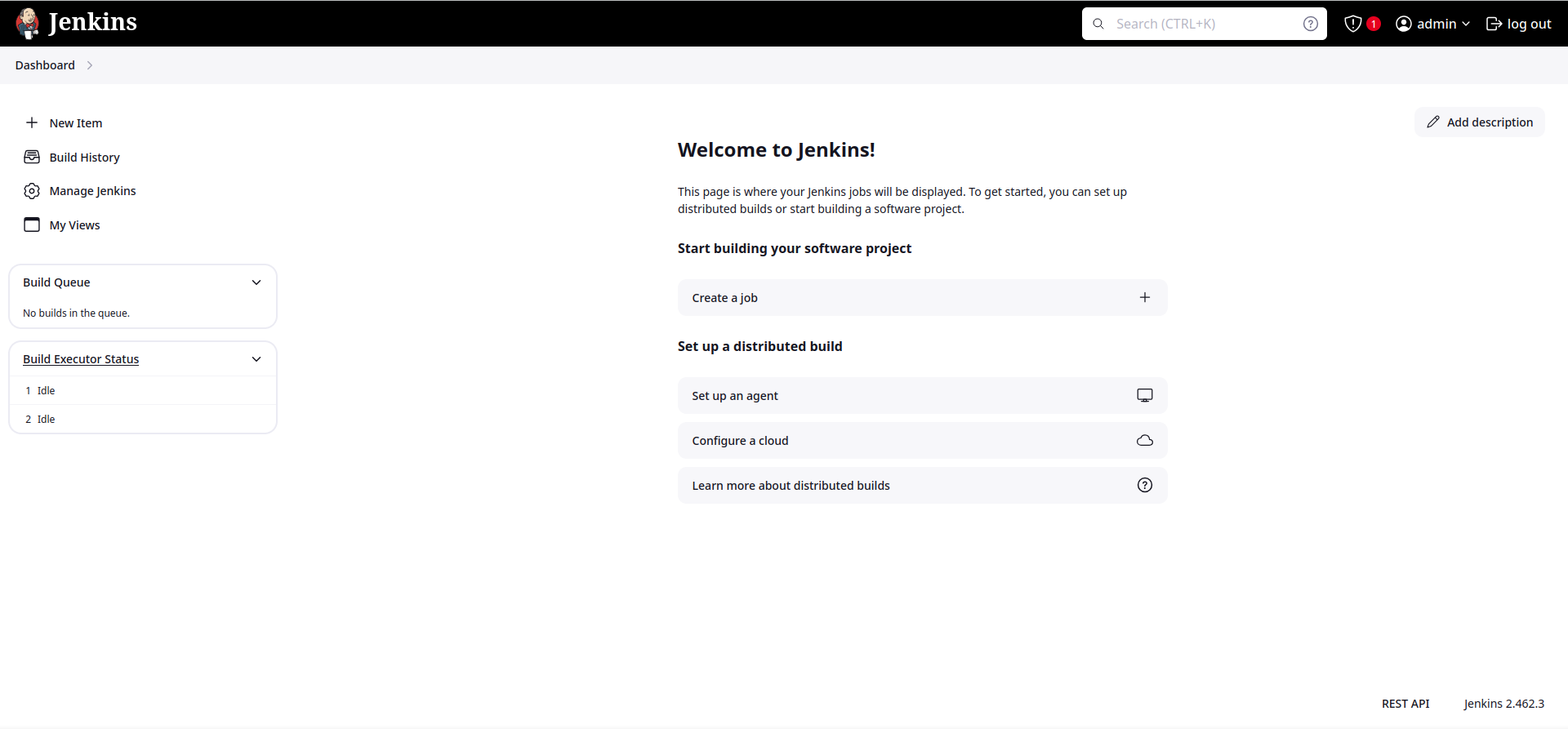The width and height of the screenshot is (1568, 729).
Task: Go to Build History in the sidebar
Action: pyautogui.click(x=84, y=158)
